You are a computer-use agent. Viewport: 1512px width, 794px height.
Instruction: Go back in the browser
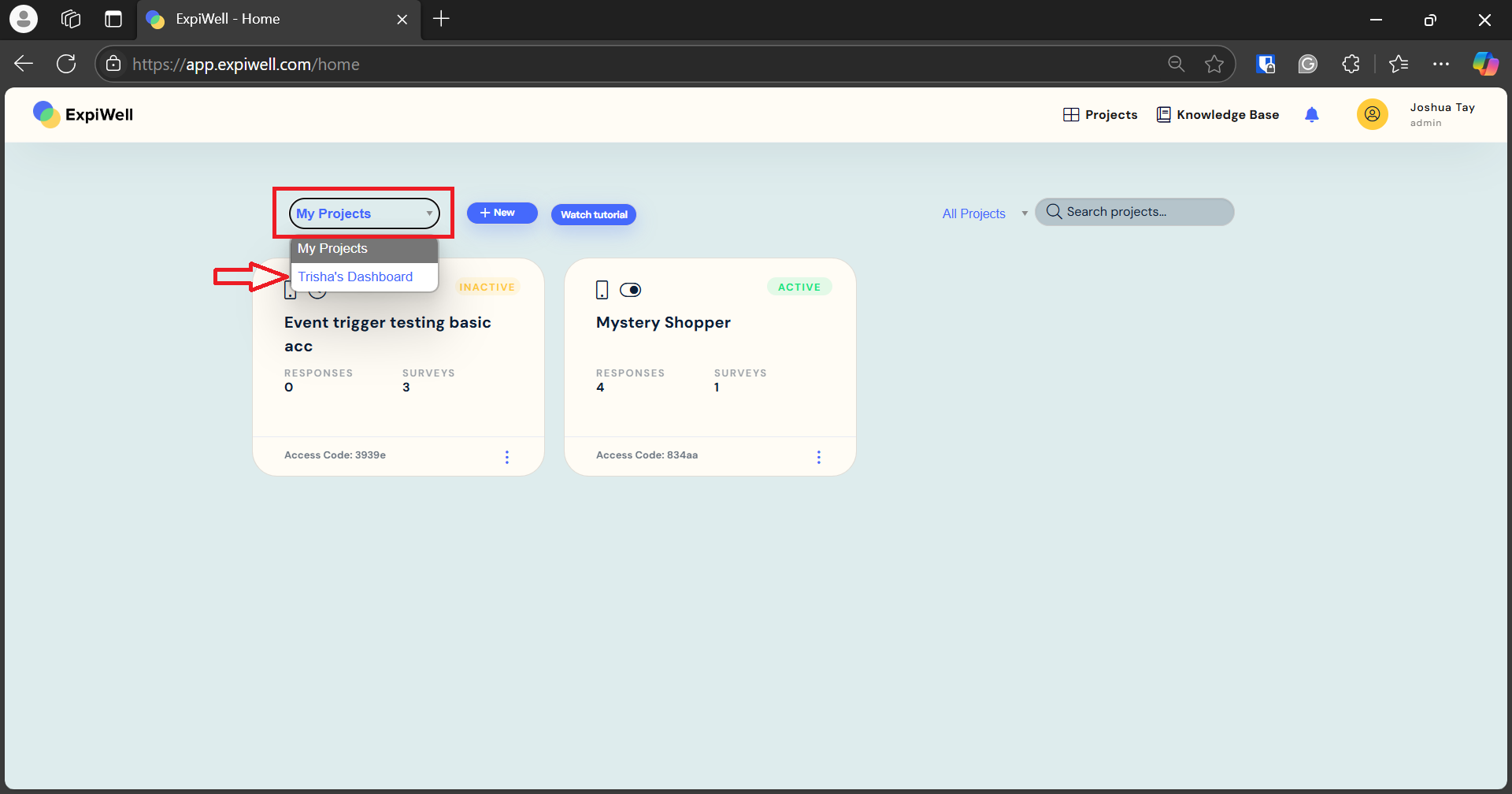[24, 64]
